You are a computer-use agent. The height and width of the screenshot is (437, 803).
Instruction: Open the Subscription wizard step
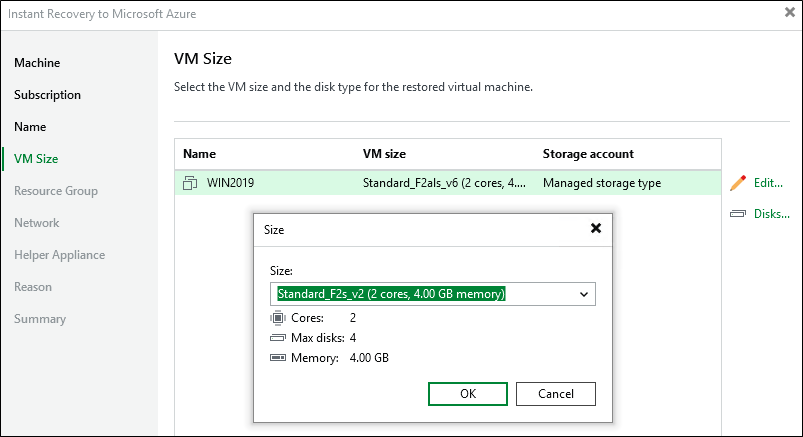coord(47,95)
